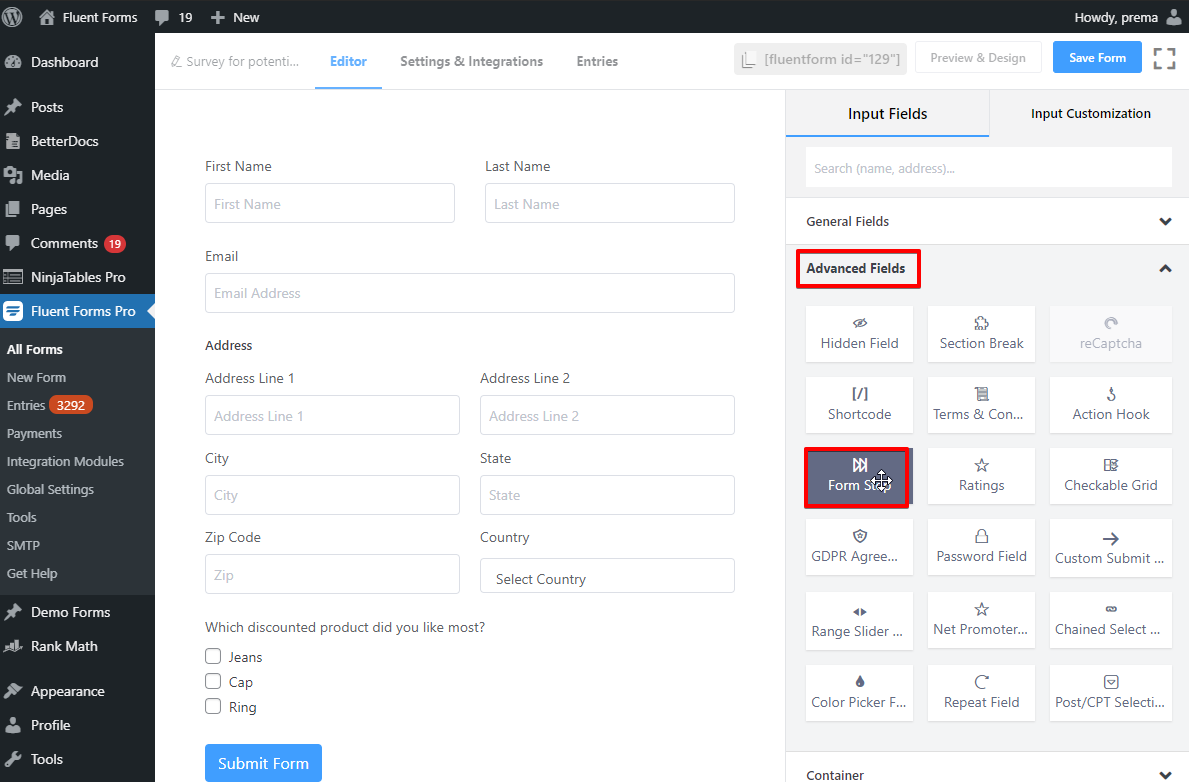Screen dimensions: 1189x782
Task: Insert the Chained Select field
Action: click(x=1110, y=620)
